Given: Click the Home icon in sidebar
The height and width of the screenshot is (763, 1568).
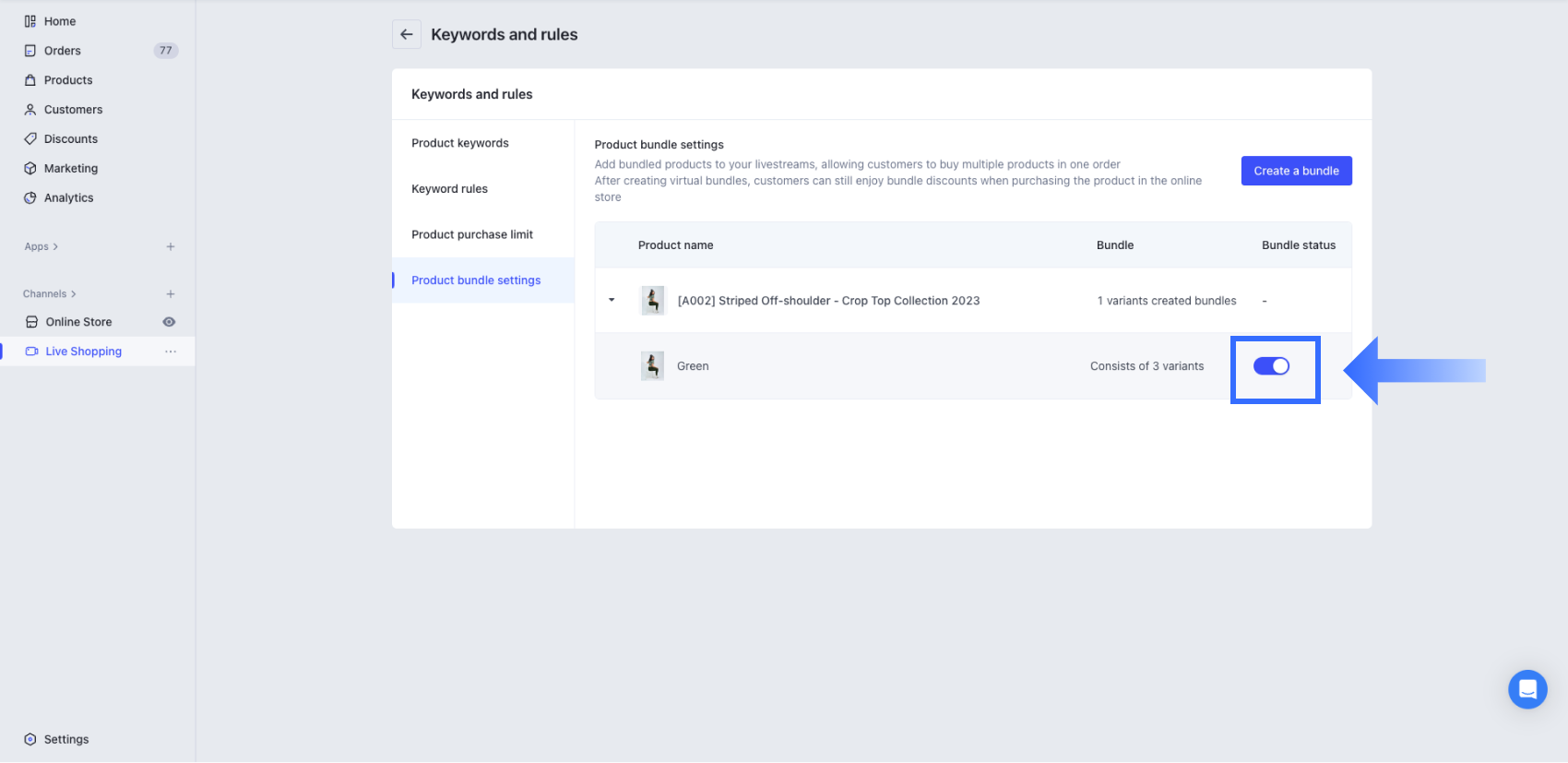Looking at the screenshot, I should coord(30,21).
